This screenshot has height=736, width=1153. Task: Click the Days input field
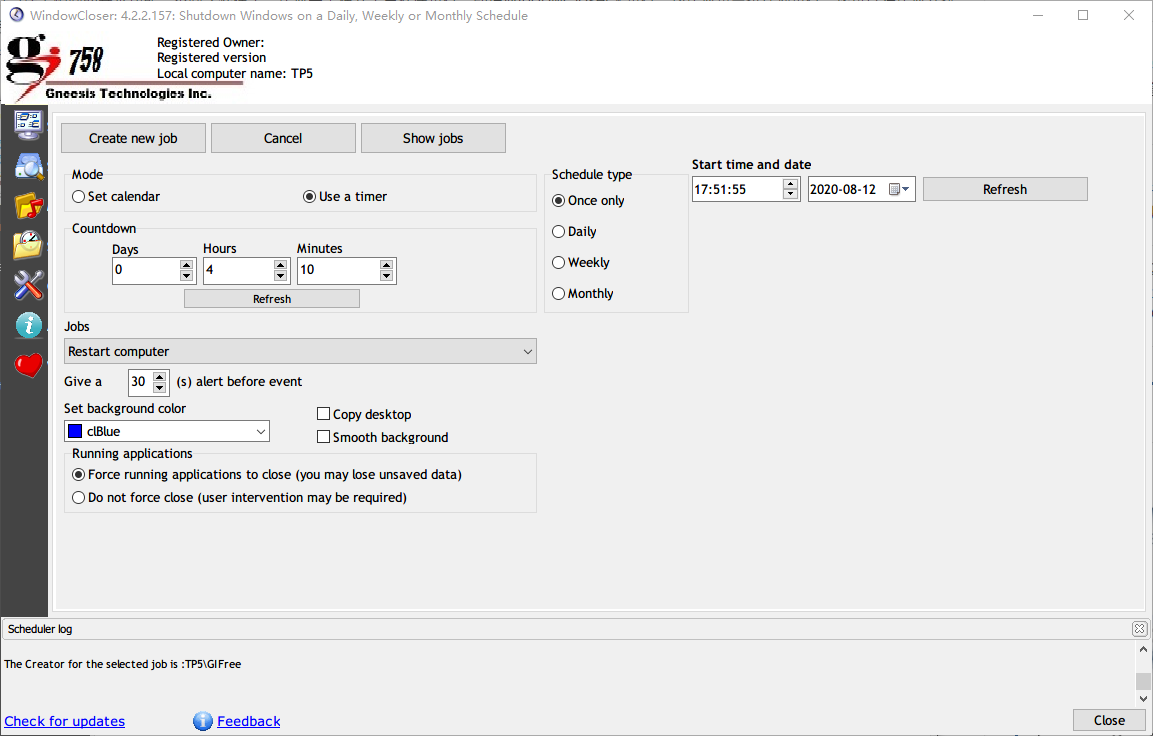coord(146,271)
